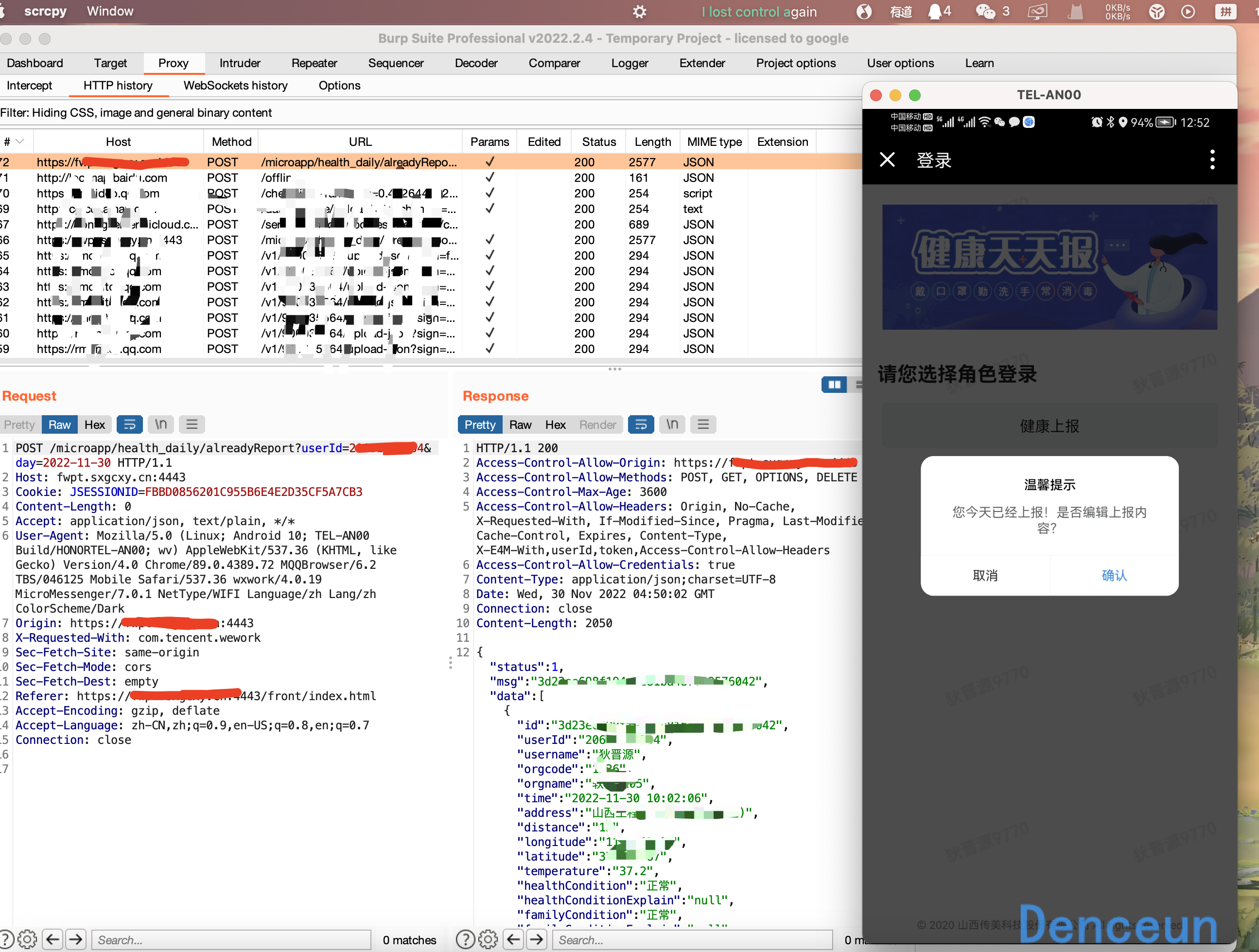The width and height of the screenshot is (1259, 952).
Task: Sort history by Length column header
Action: (x=653, y=142)
